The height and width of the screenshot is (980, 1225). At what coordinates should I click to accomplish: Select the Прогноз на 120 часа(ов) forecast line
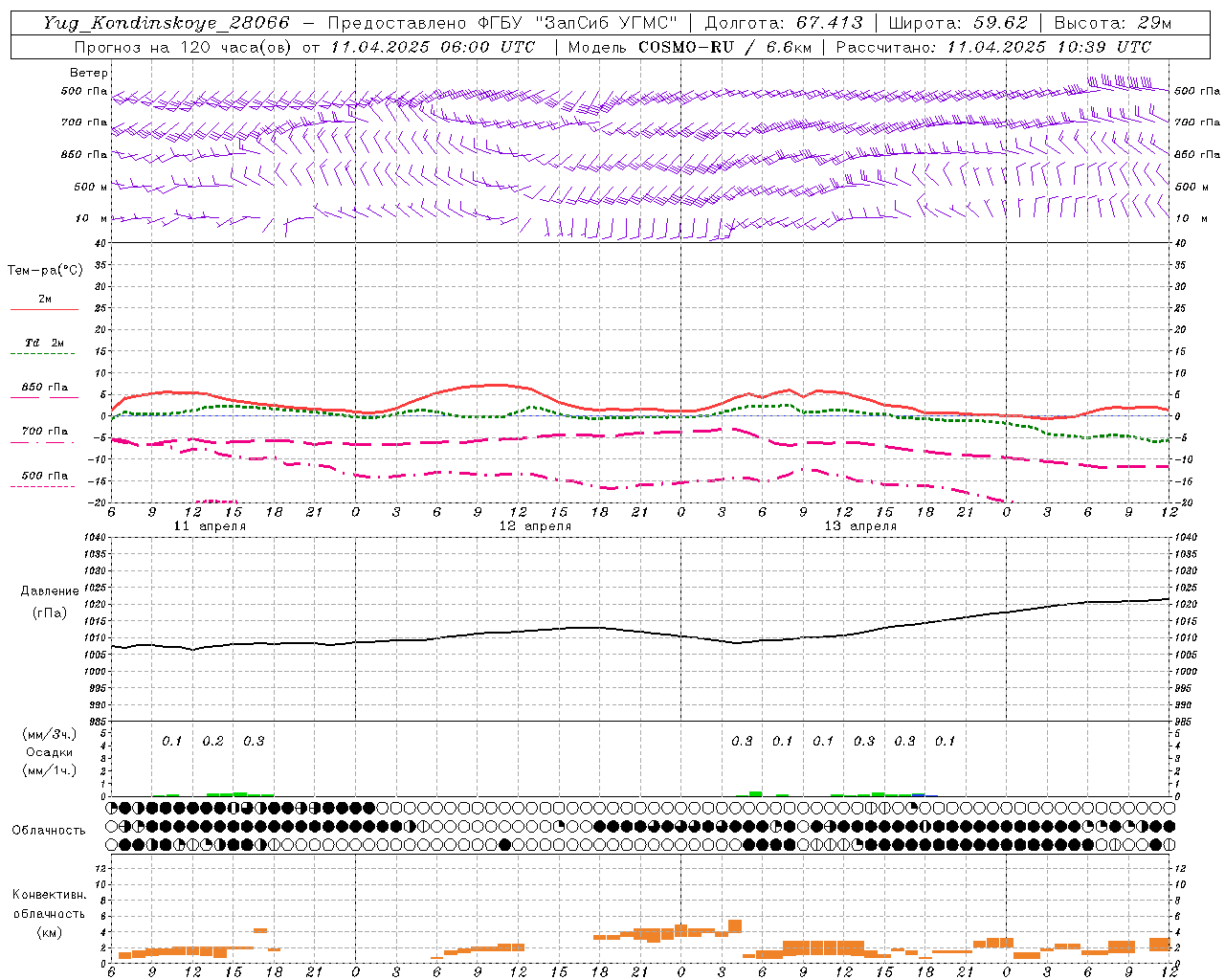[x=305, y=47]
